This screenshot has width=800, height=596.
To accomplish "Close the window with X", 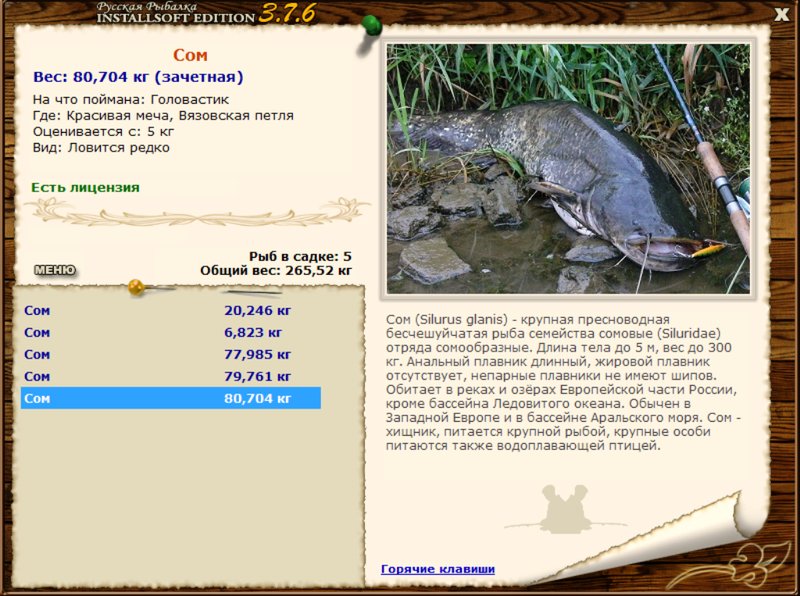I will point(782,14).
